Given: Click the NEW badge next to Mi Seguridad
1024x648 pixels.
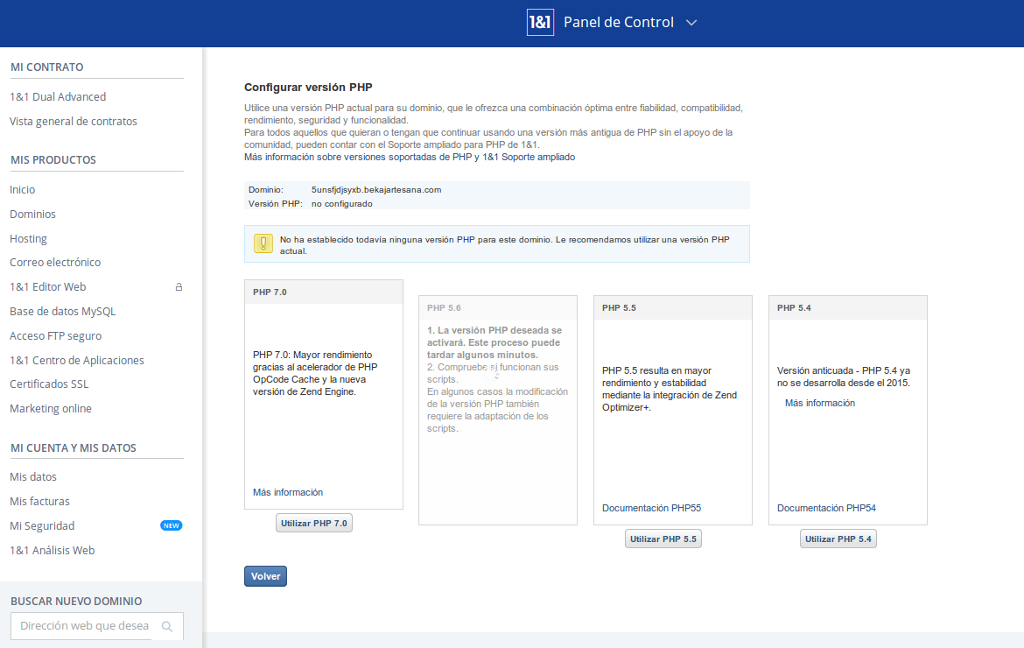Looking at the screenshot, I should click(x=171, y=525).
